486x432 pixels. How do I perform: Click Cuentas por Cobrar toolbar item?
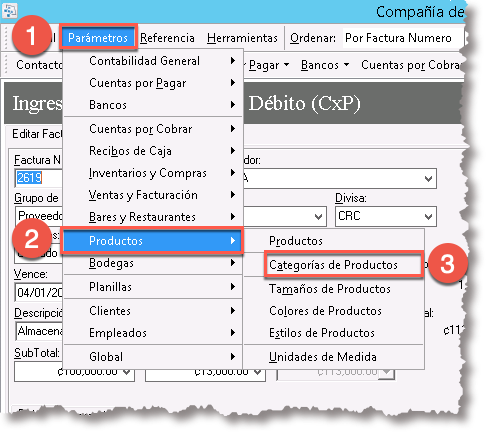(411, 65)
